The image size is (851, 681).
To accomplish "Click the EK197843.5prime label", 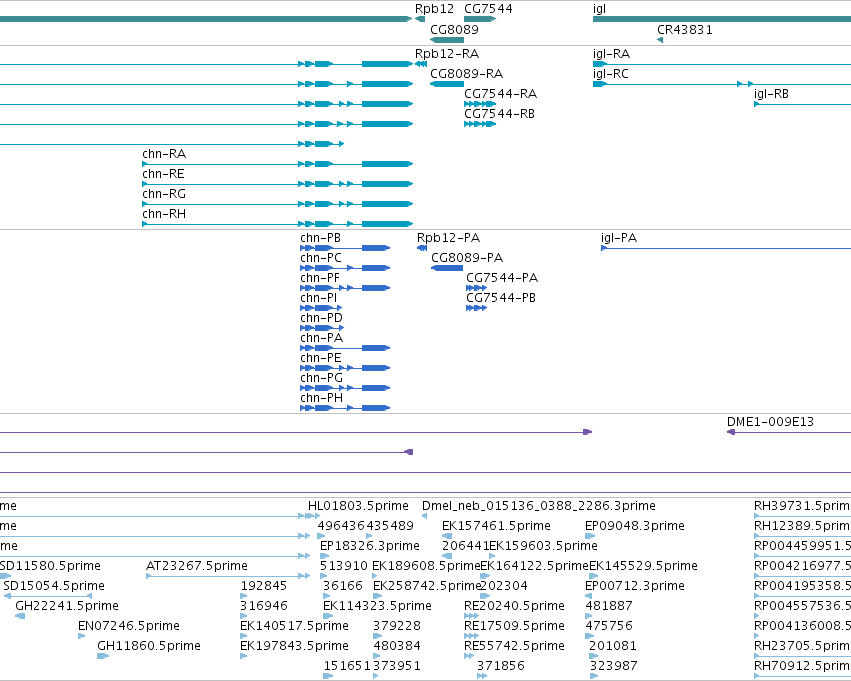I will coord(294,646).
